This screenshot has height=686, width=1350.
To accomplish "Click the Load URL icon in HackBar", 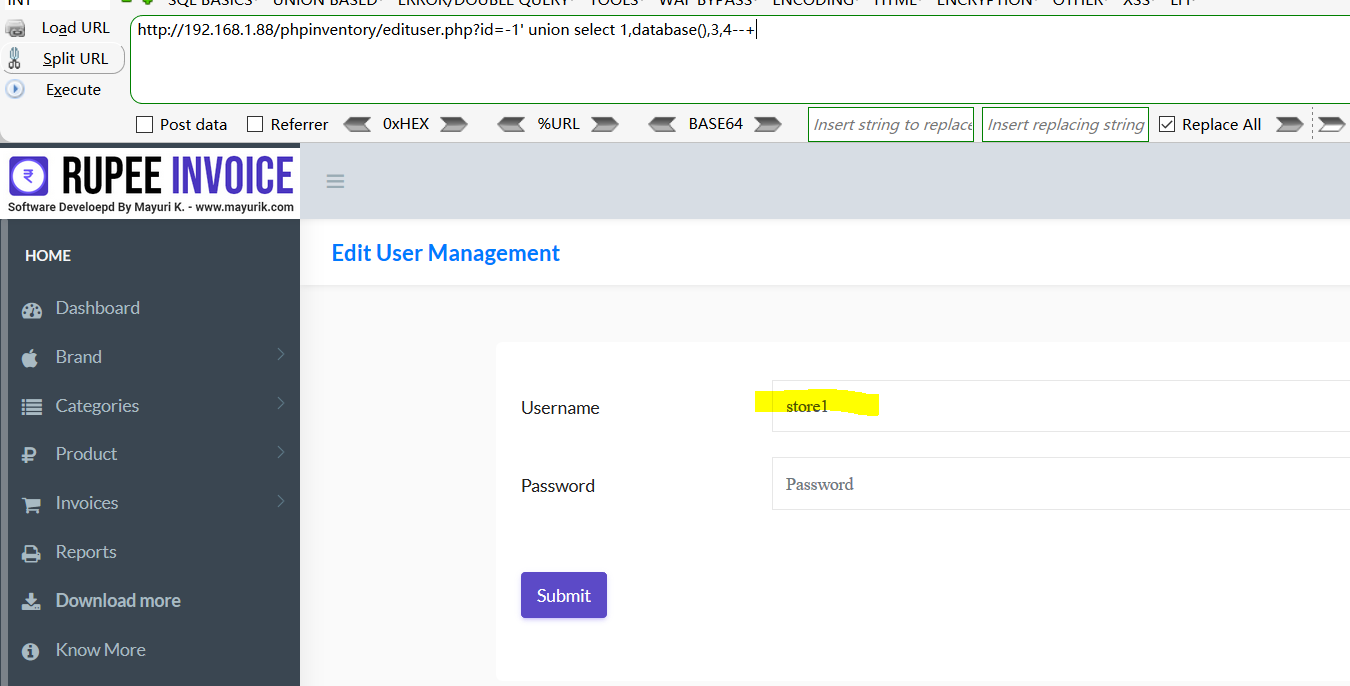I will [15, 28].
